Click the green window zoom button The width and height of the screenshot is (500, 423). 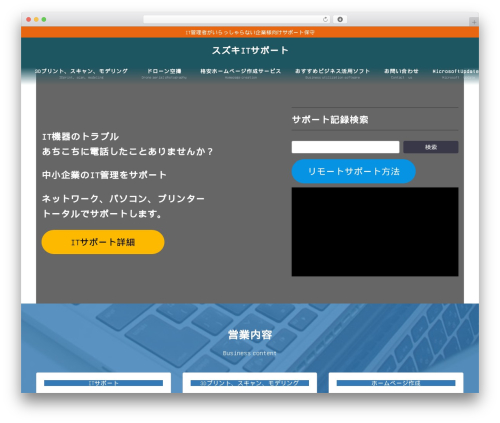coord(44,20)
